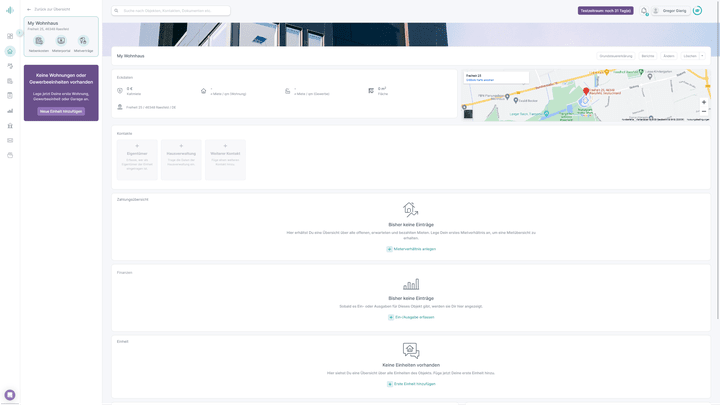The width and height of the screenshot is (720, 405).
Task: Click the notification bell icon
Action: (x=645, y=11)
